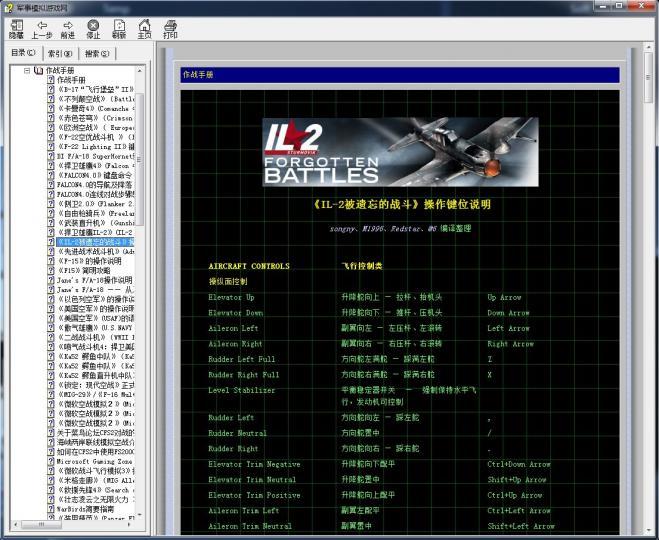Viewport: 659px width, 540px height.
Task: Print the topic using 打印 icon
Action: point(170,26)
